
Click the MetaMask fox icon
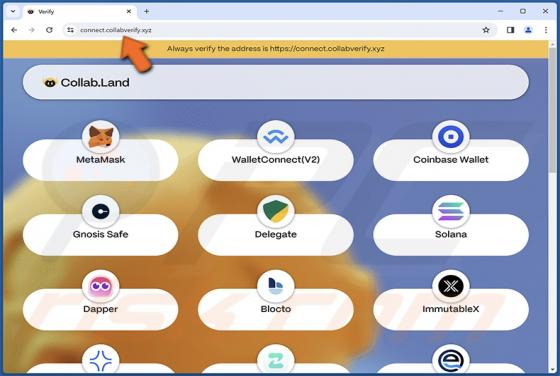pos(100,137)
